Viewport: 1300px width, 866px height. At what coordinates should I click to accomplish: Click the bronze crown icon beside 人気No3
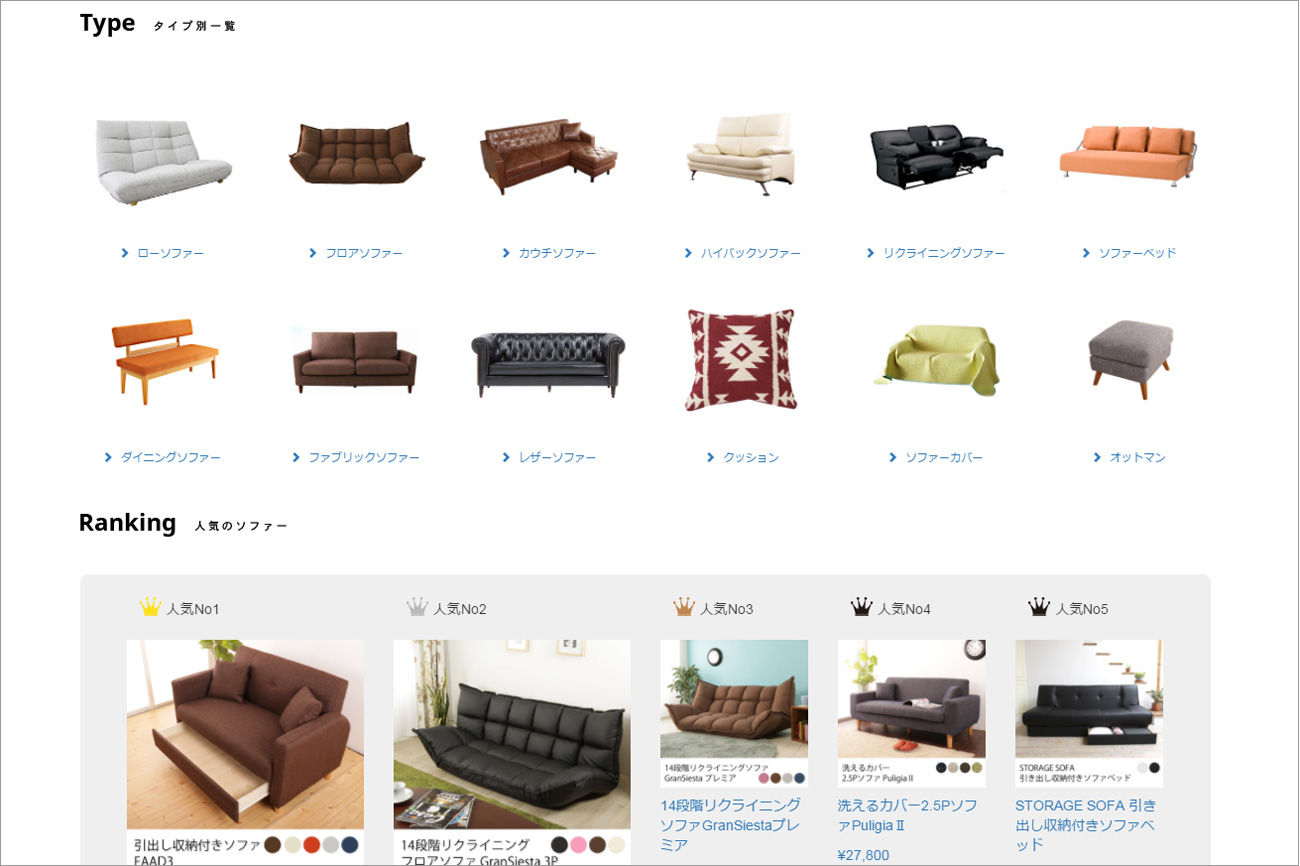click(684, 607)
